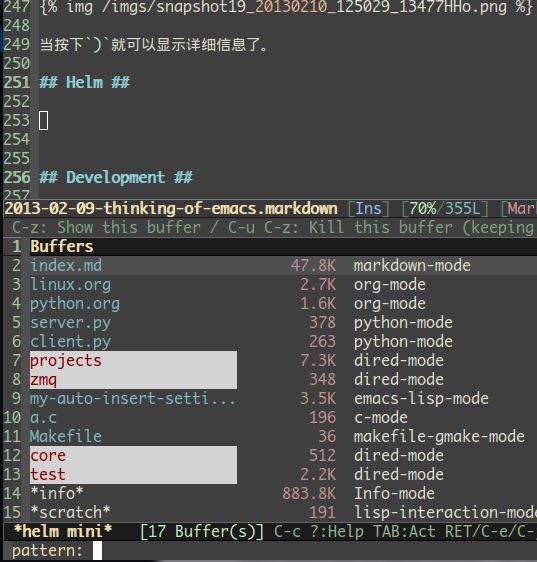
Task: Click the *helm mini* mode line label
Action: point(63,532)
